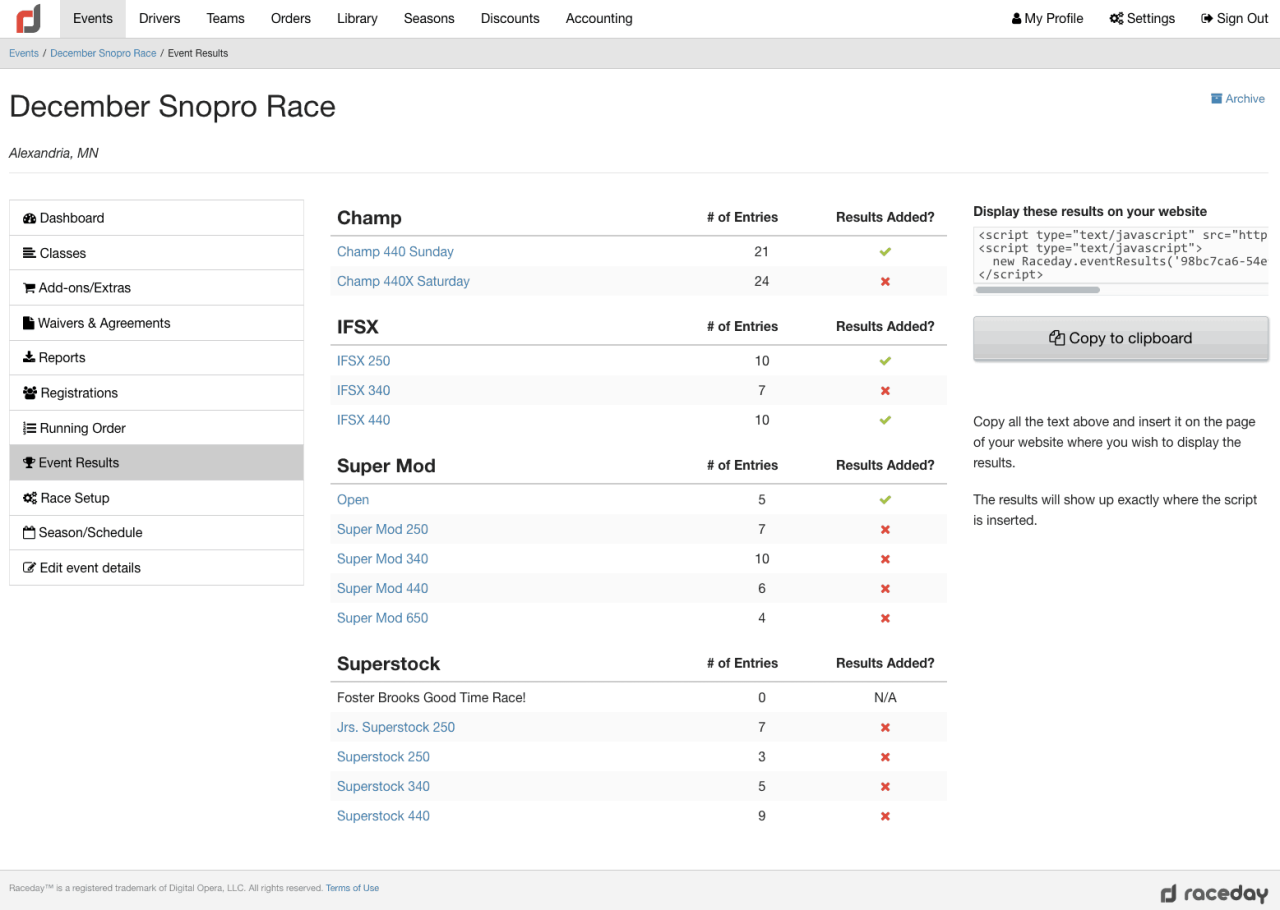Click the trophy icon beside Event Results

tap(29, 463)
